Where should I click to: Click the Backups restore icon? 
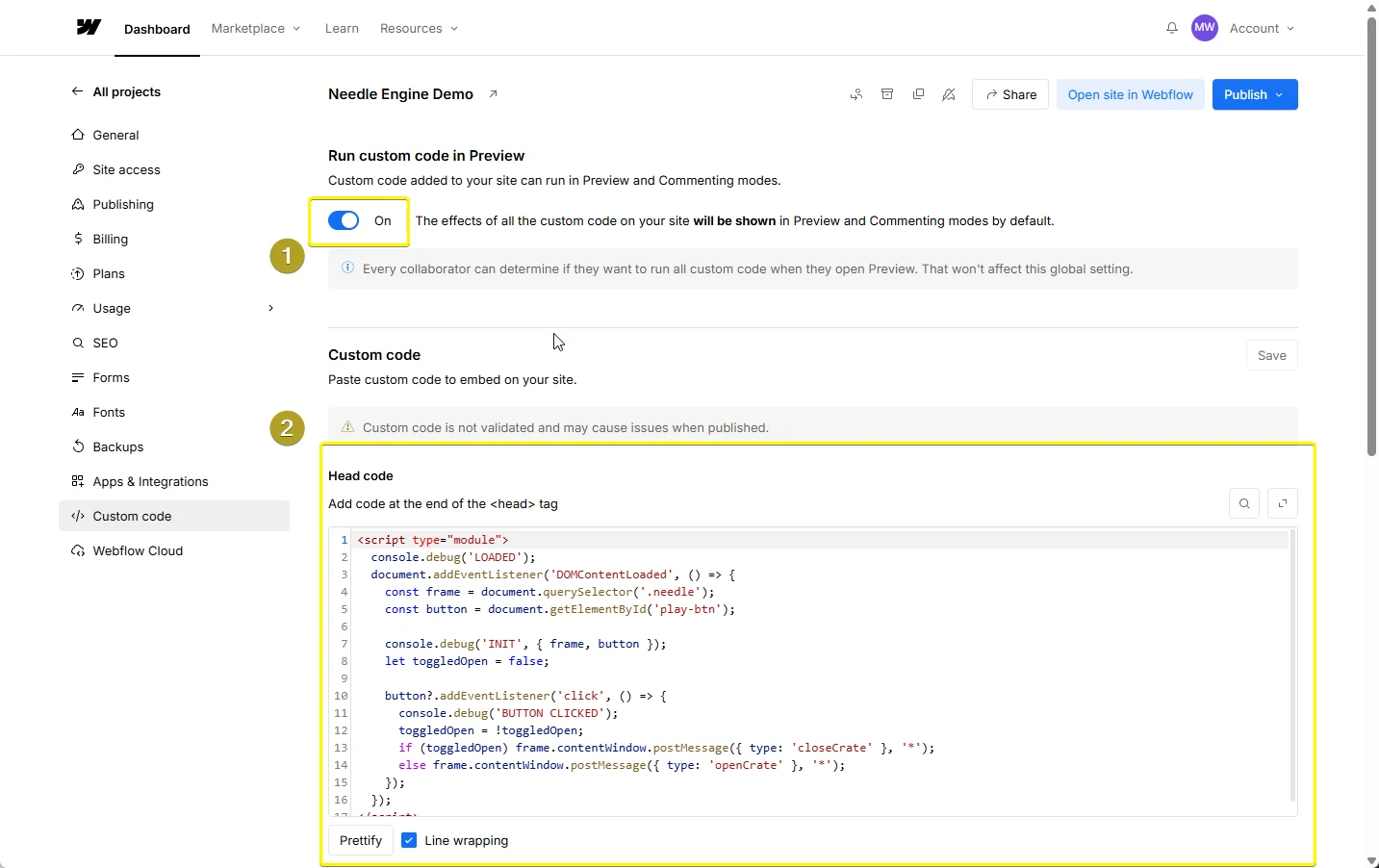(78, 447)
